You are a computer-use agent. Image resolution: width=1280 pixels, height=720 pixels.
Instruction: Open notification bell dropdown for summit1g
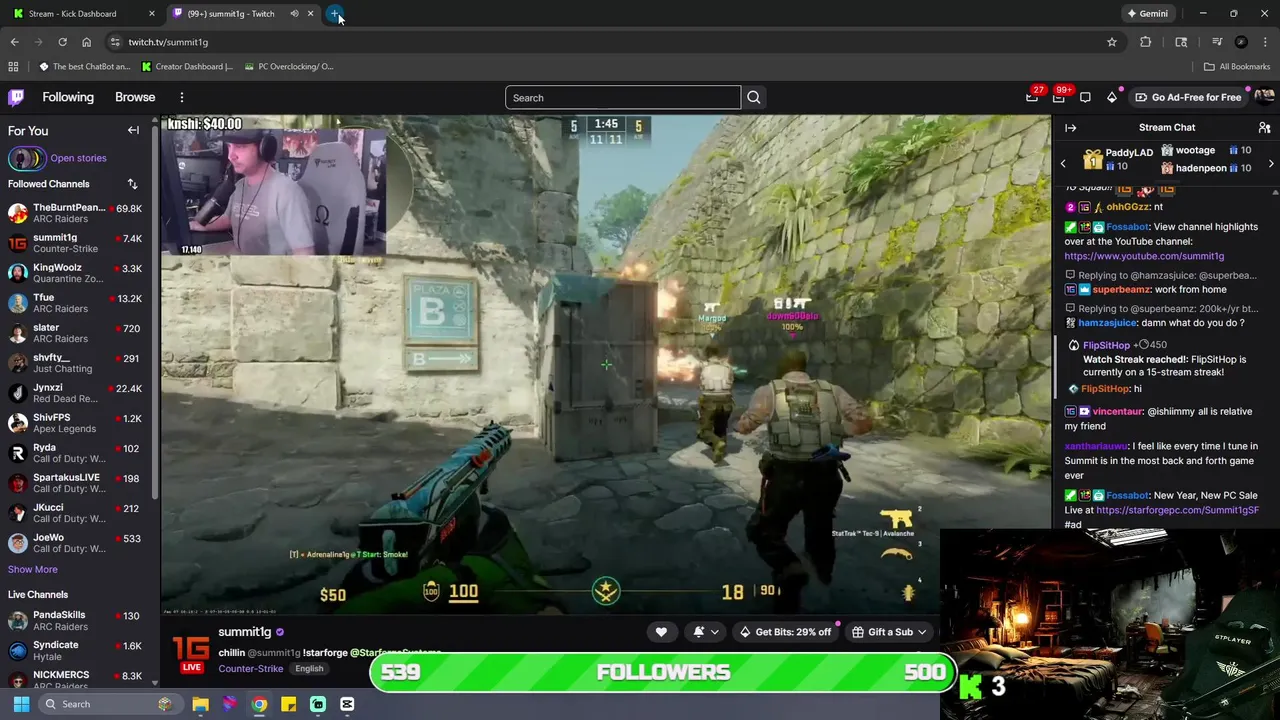(705, 632)
